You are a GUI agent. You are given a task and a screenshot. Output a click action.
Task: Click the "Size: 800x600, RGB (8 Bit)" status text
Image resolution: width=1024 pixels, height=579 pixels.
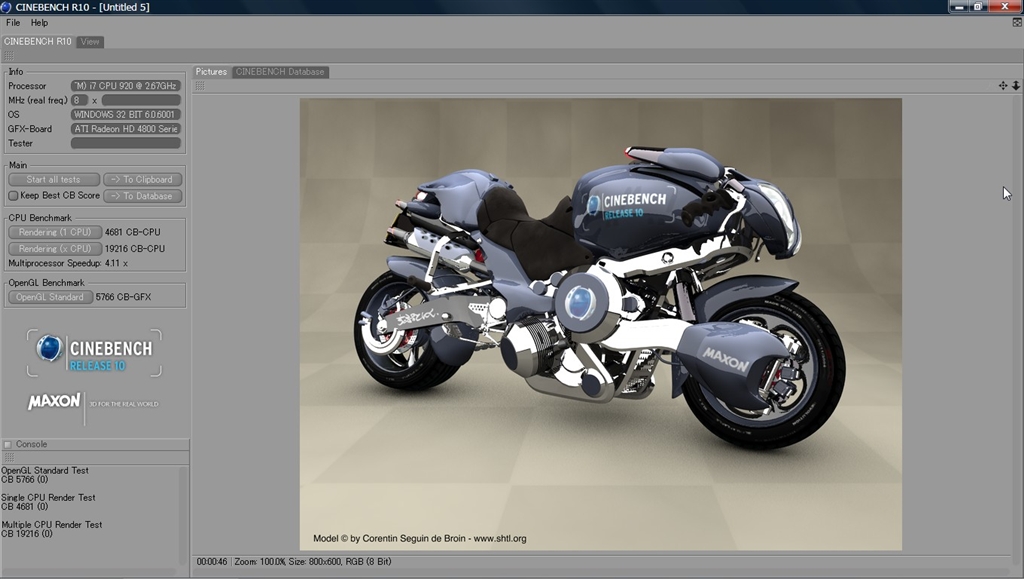point(340,561)
